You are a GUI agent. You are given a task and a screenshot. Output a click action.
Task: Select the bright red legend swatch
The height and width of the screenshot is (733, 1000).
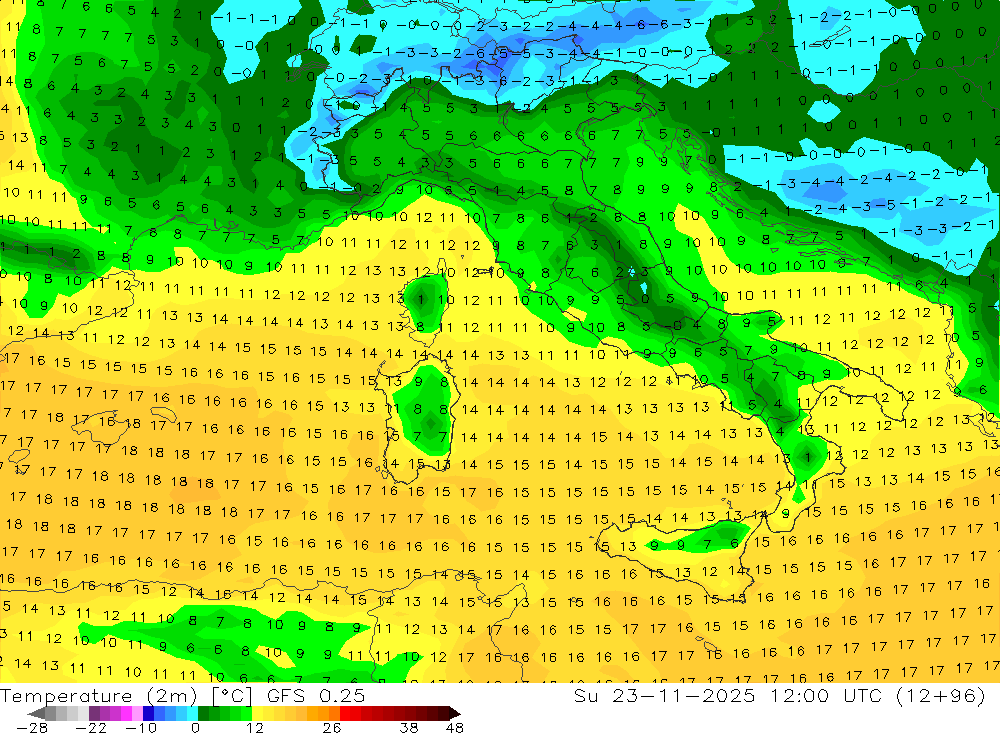(345, 713)
